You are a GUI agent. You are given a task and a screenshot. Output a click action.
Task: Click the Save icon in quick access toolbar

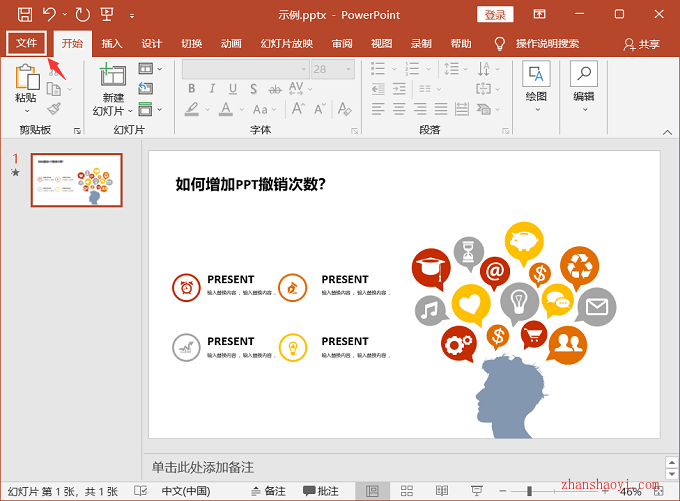(25, 15)
